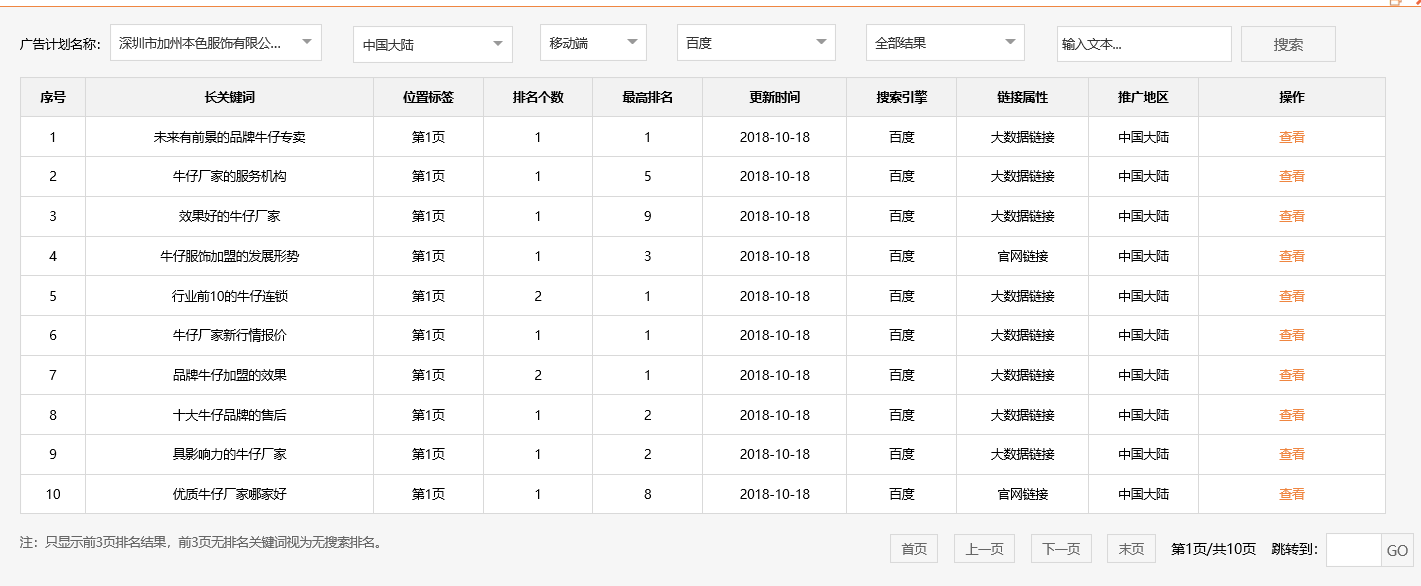The width and height of the screenshot is (1421, 586).
Task: Open 查看 for 效果好的牛仔厂家
Action: 1291,216
